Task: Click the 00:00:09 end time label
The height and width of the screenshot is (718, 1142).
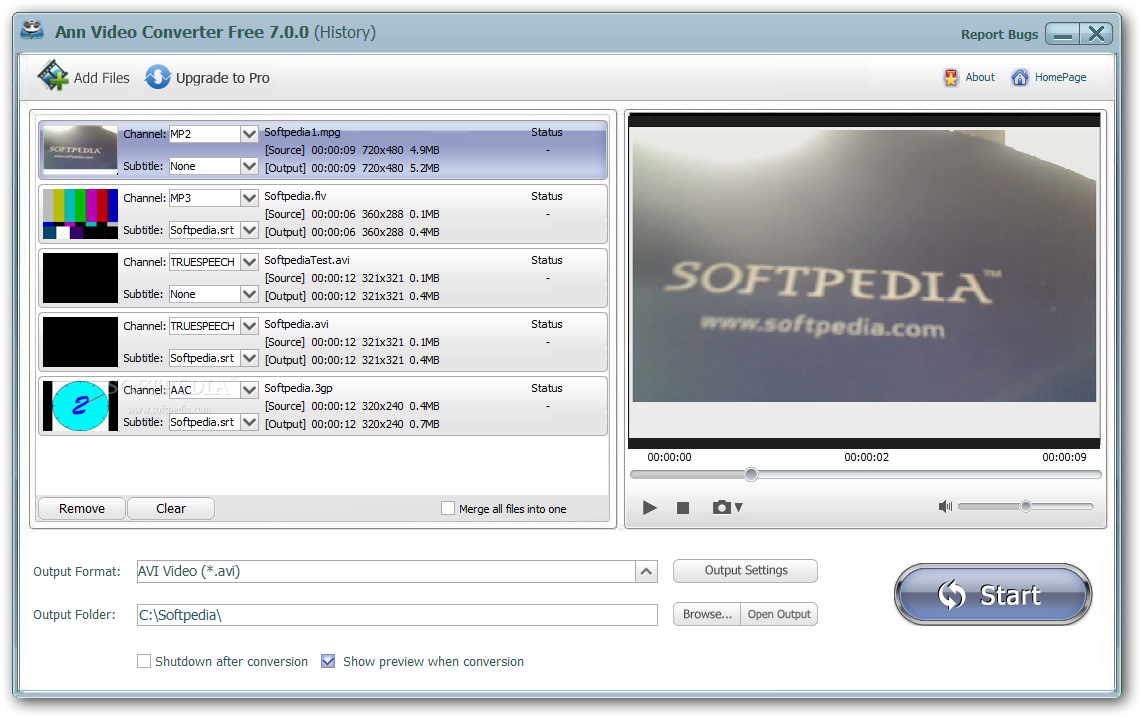Action: click(1063, 457)
